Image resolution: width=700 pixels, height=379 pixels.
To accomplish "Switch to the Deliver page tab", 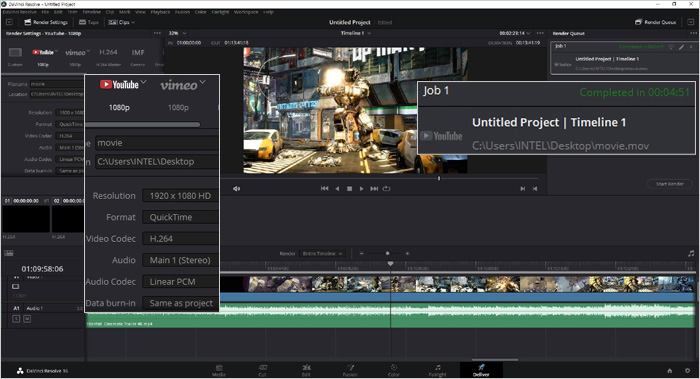I will coord(481,370).
